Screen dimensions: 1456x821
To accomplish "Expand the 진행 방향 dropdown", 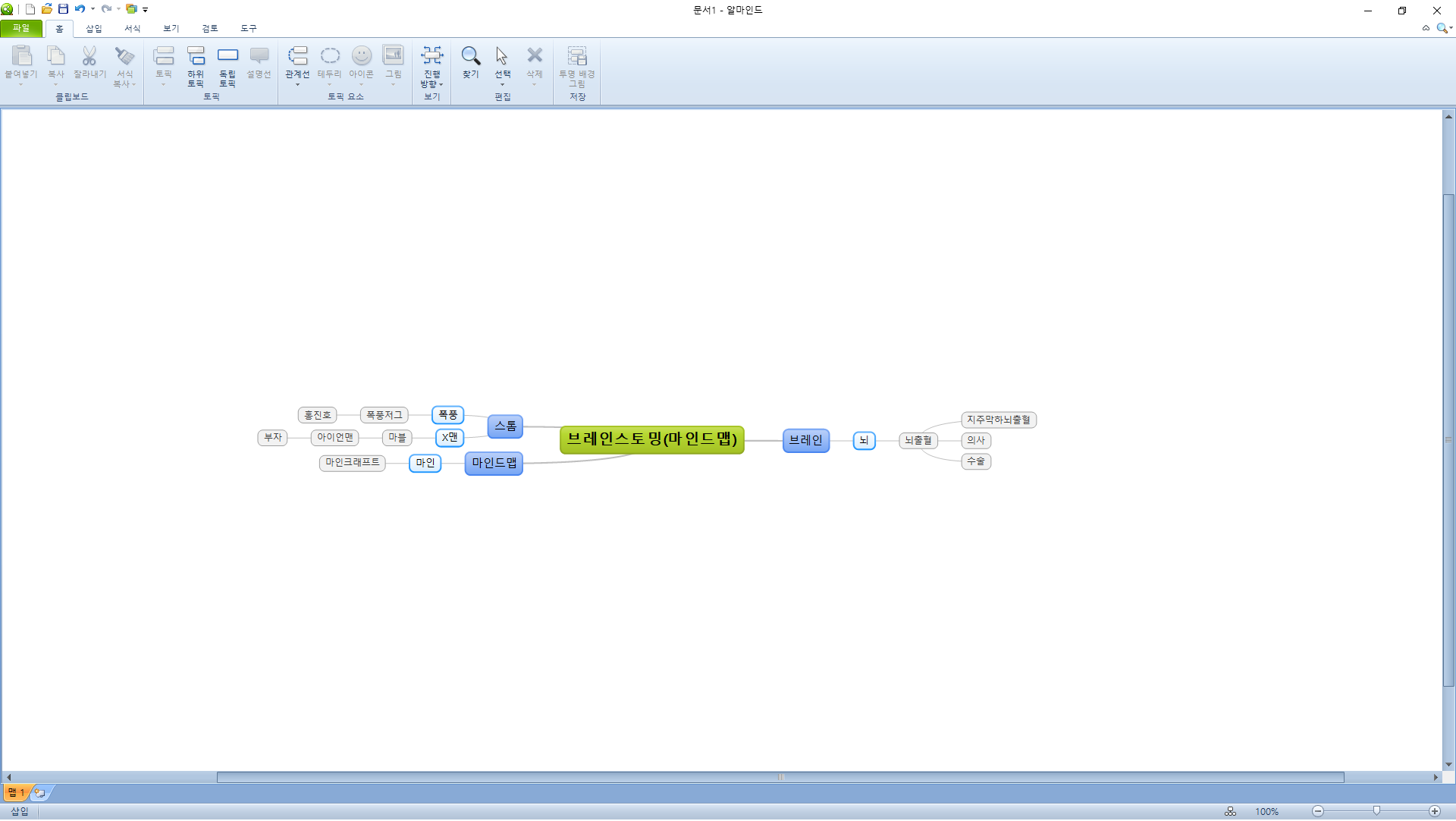I will coord(441,84).
